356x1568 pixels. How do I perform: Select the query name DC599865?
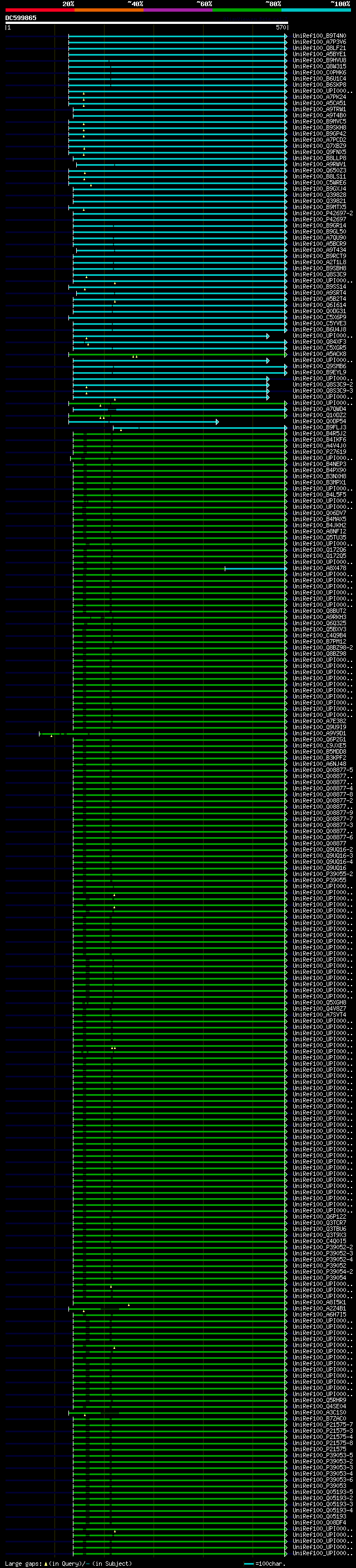[x=21, y=18]
